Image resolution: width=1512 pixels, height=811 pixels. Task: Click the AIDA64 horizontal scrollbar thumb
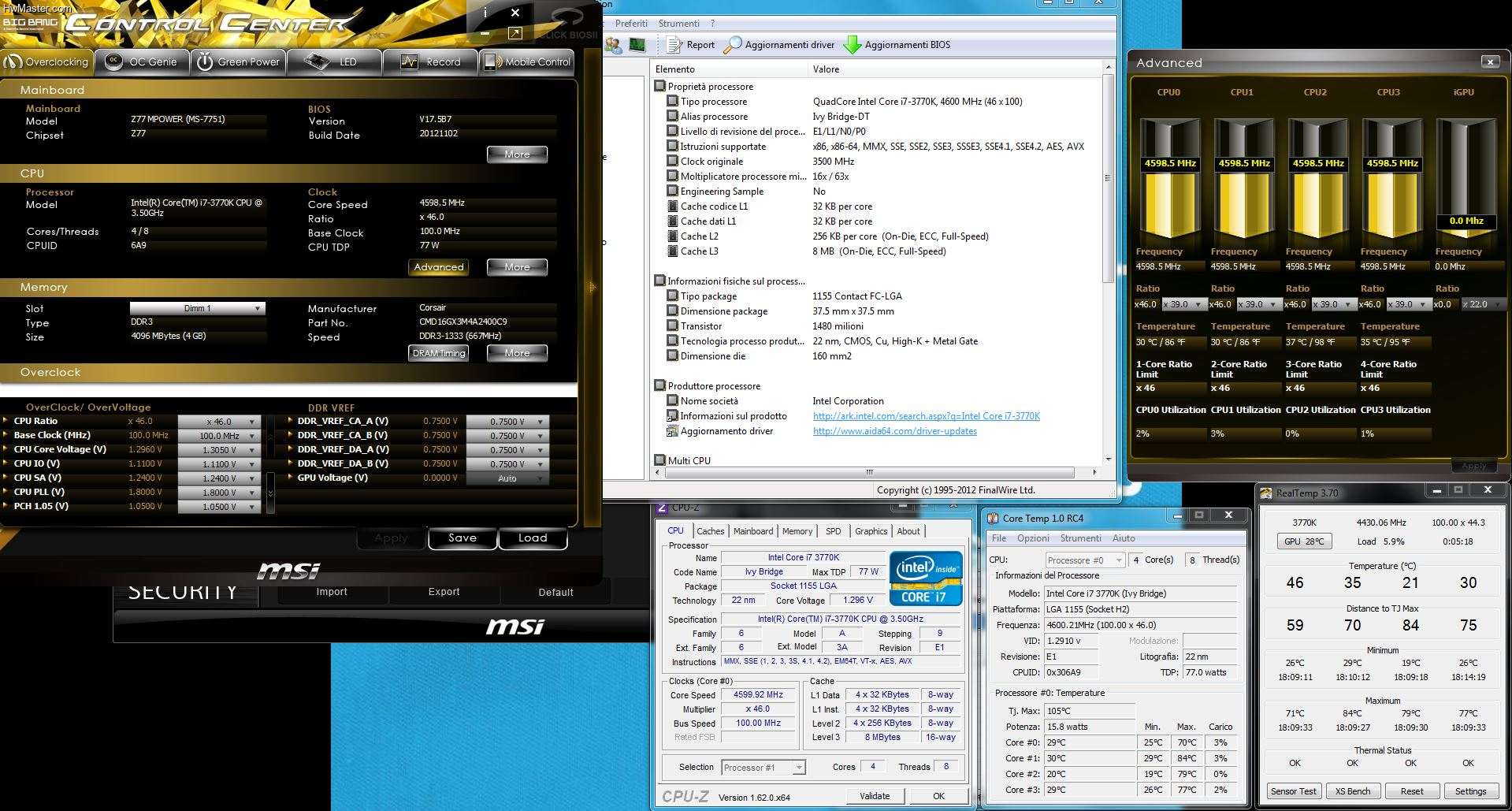pyautogui.click(x=870, y=473)
